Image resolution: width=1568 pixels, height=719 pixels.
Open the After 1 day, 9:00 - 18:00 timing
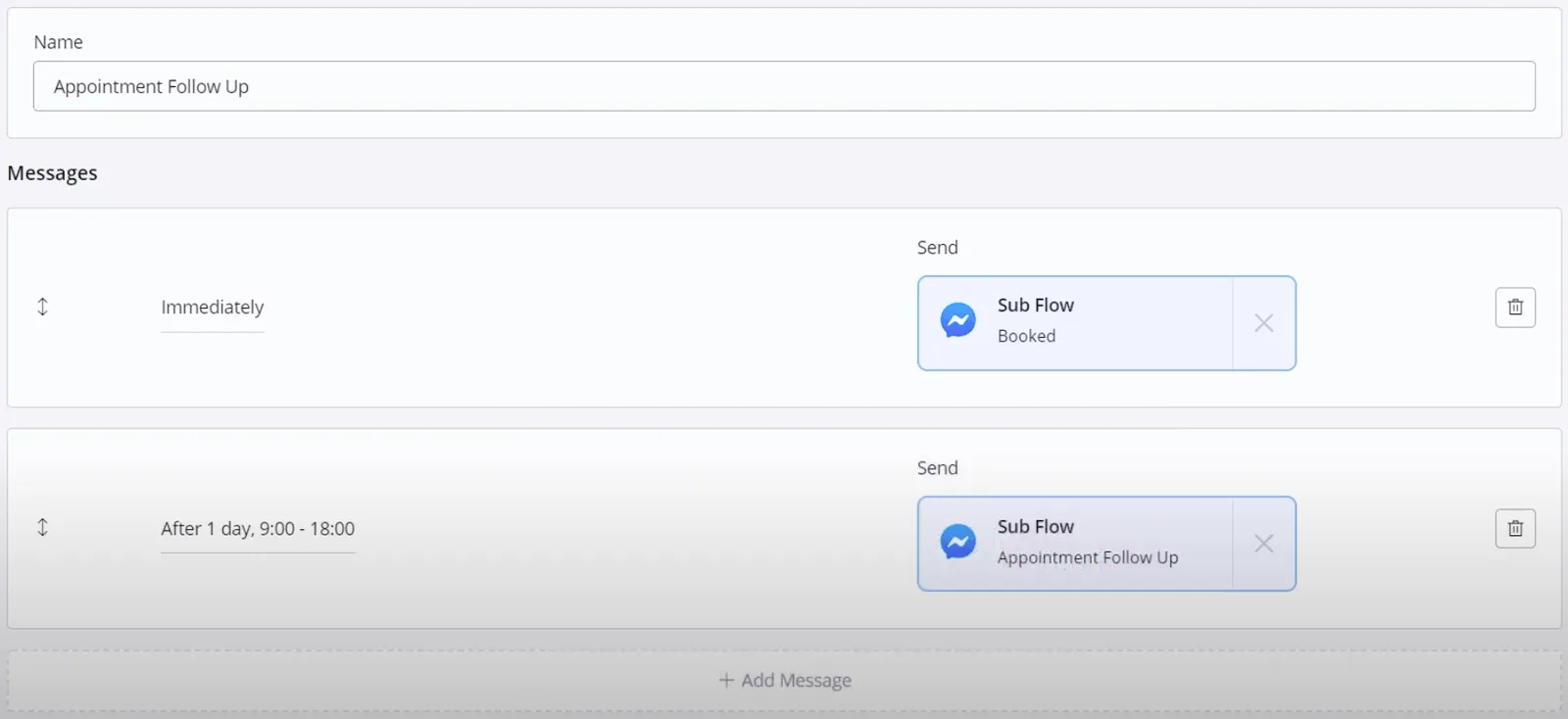click(258, 529)
